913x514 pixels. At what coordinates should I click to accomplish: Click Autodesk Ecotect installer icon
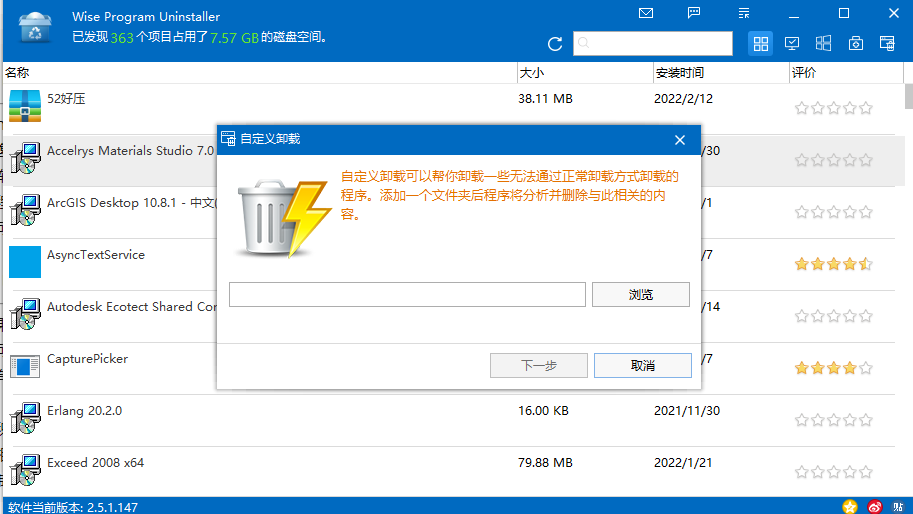[x=25, y=314]
